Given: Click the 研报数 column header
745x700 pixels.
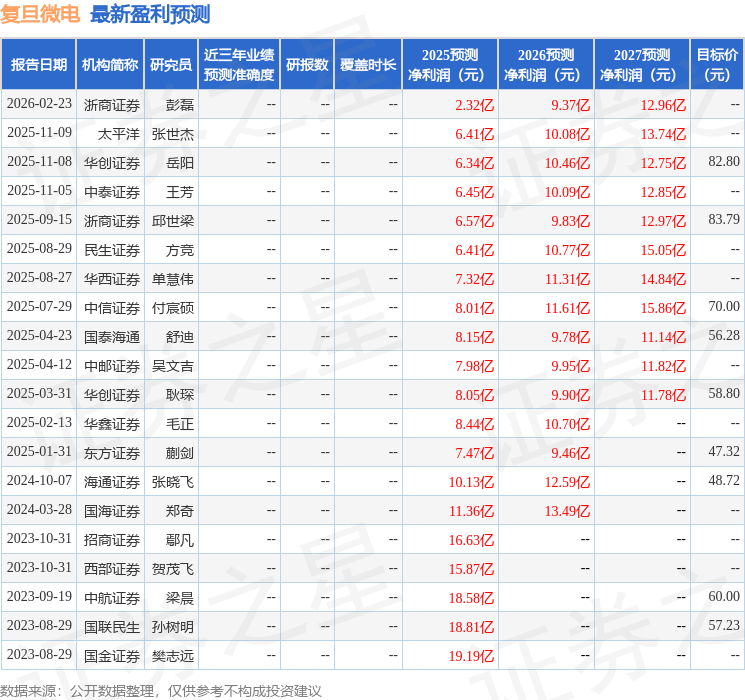Looking at the screenshot, I should click(x=307, y=65).
